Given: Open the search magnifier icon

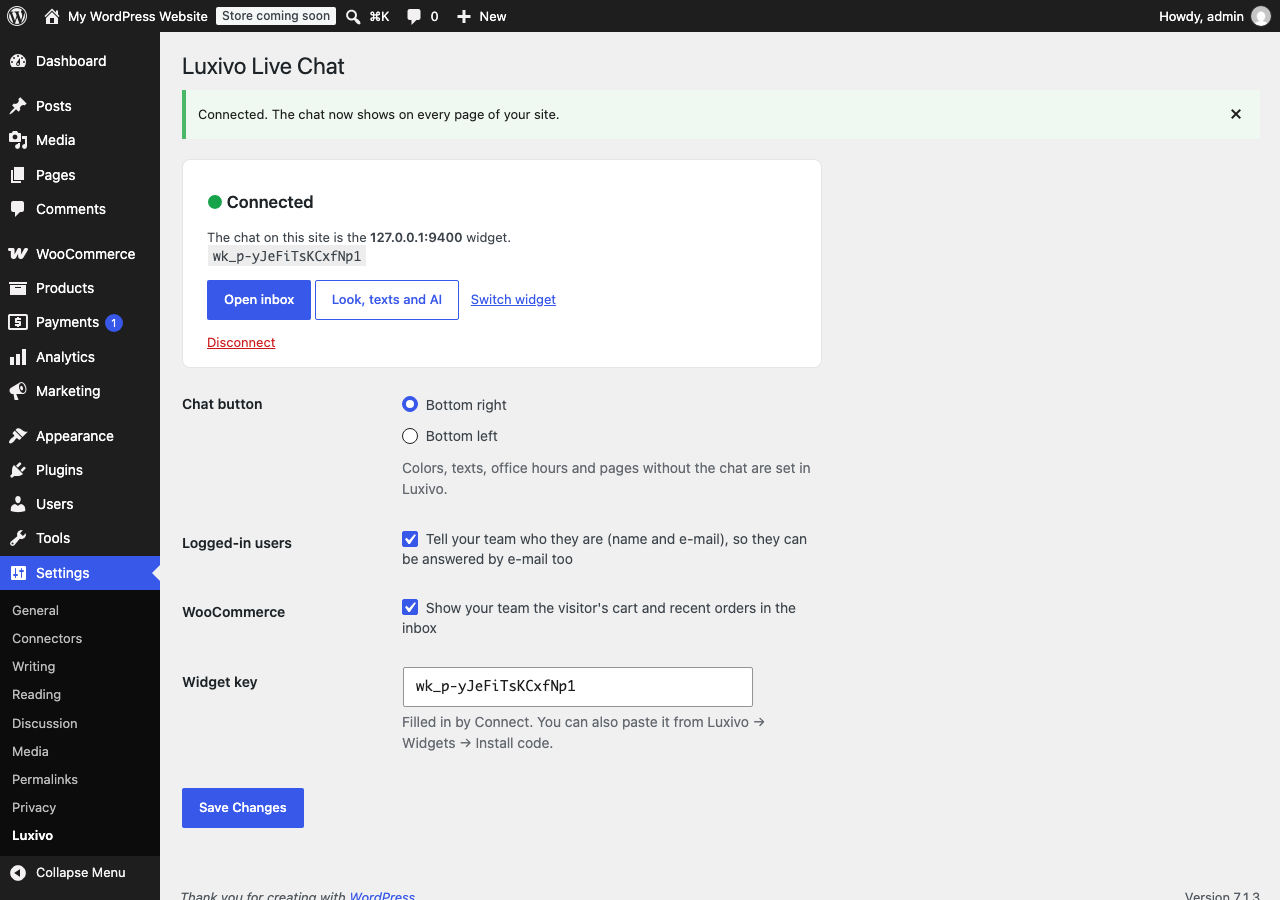Looking at the screenshot, I should [353, 16].
